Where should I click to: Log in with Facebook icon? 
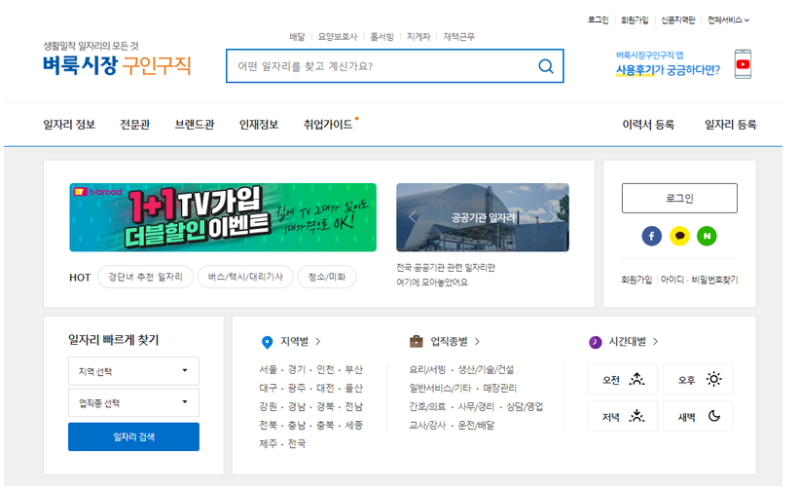[652, 236]
